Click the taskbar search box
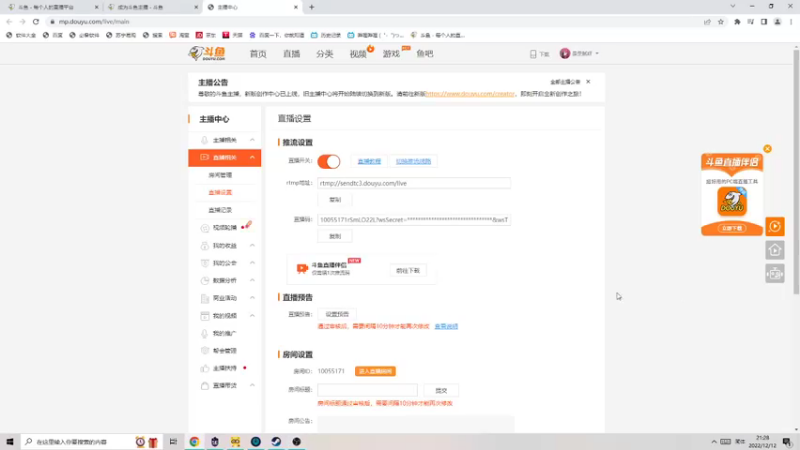Viewport: 800px width, 450px height. 92,442
